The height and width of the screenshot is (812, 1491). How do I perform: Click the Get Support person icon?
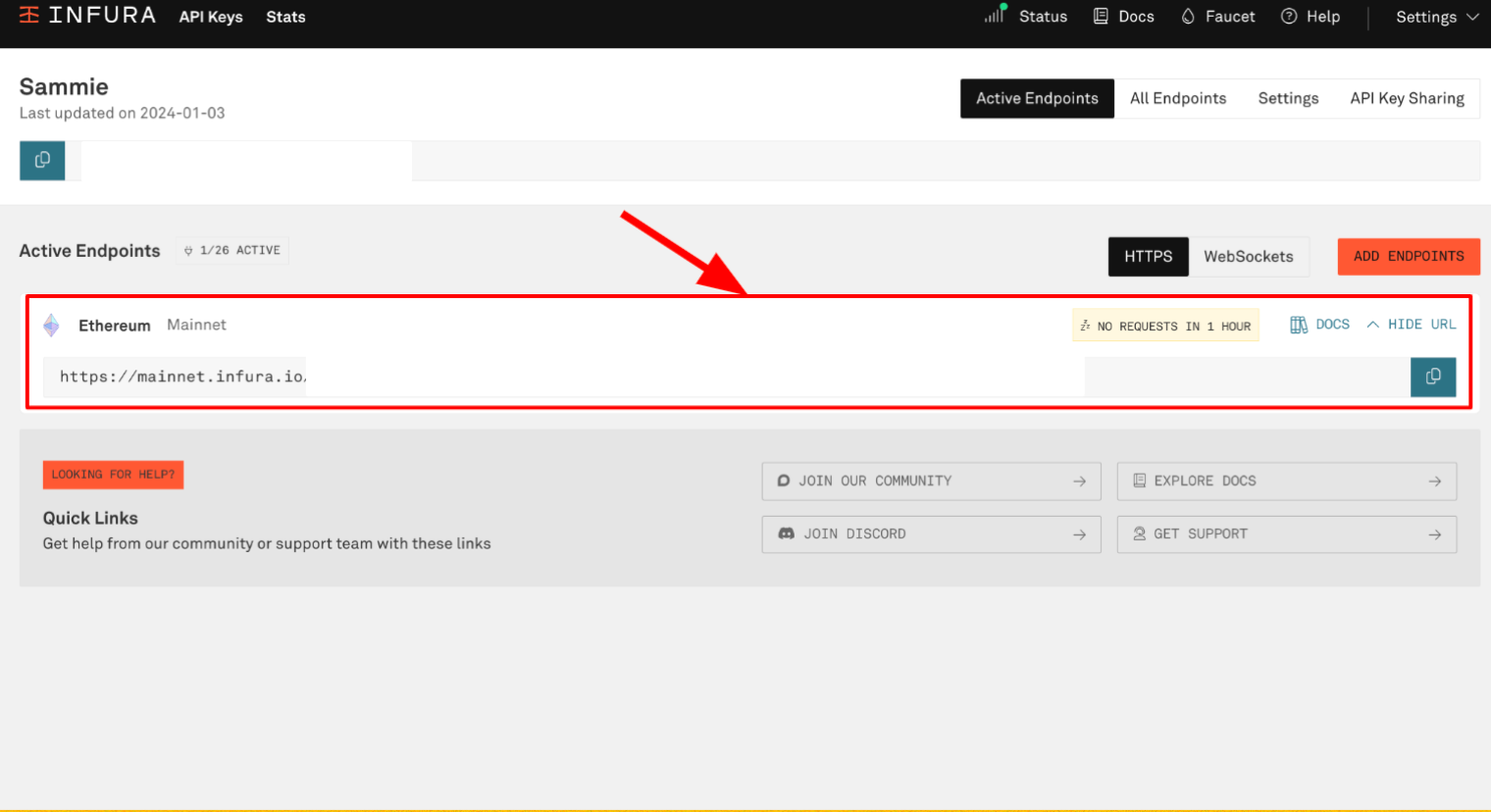pyautogui.click(x=1139, y=533)
